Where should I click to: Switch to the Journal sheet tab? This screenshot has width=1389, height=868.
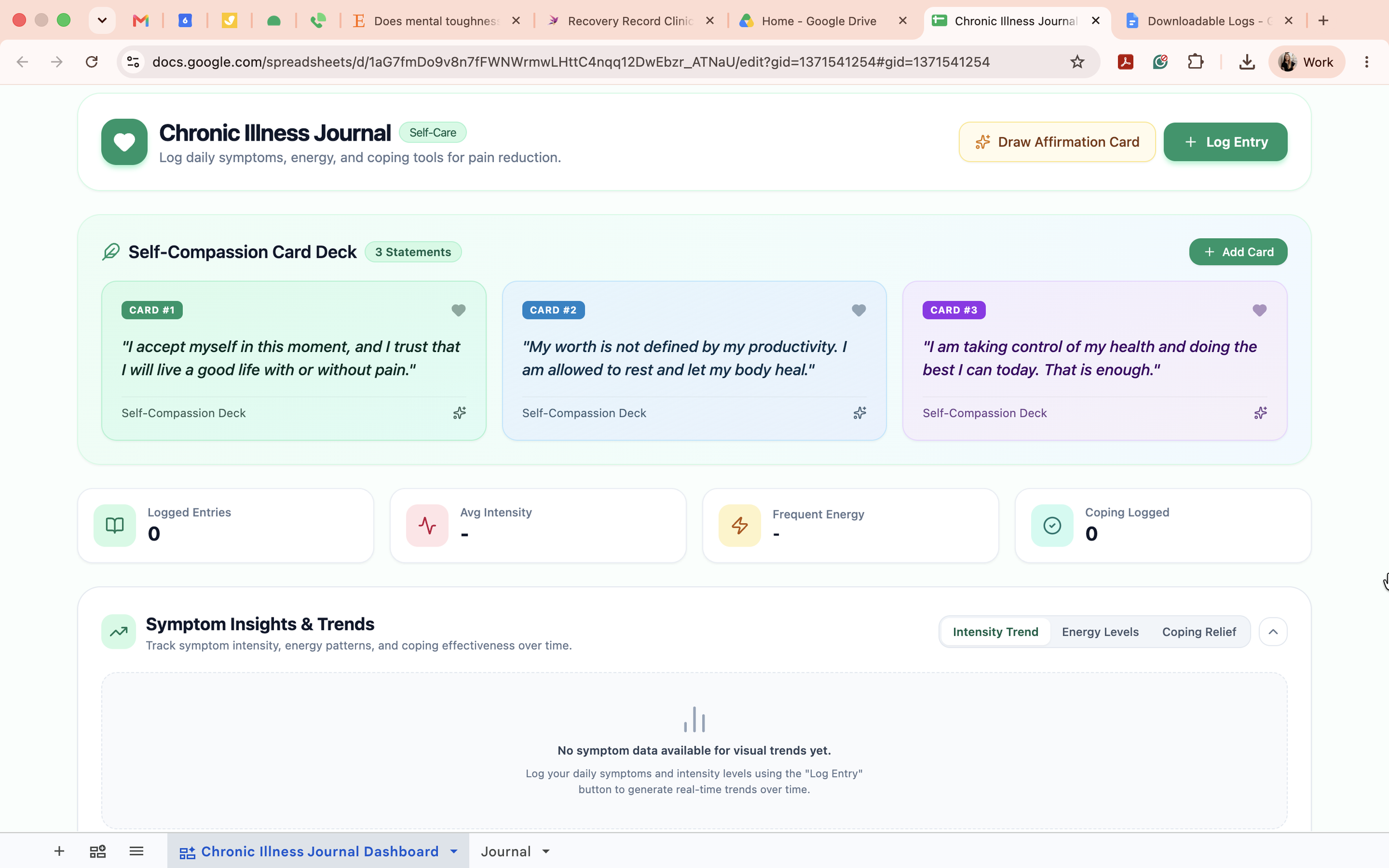pyautogui.click(x=505, y=851)
